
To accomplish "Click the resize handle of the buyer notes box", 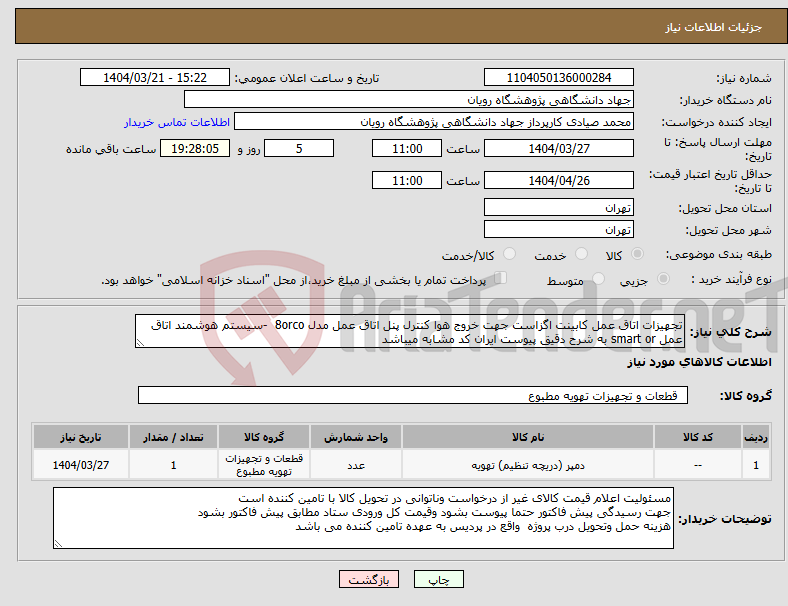I will point(58,544).
